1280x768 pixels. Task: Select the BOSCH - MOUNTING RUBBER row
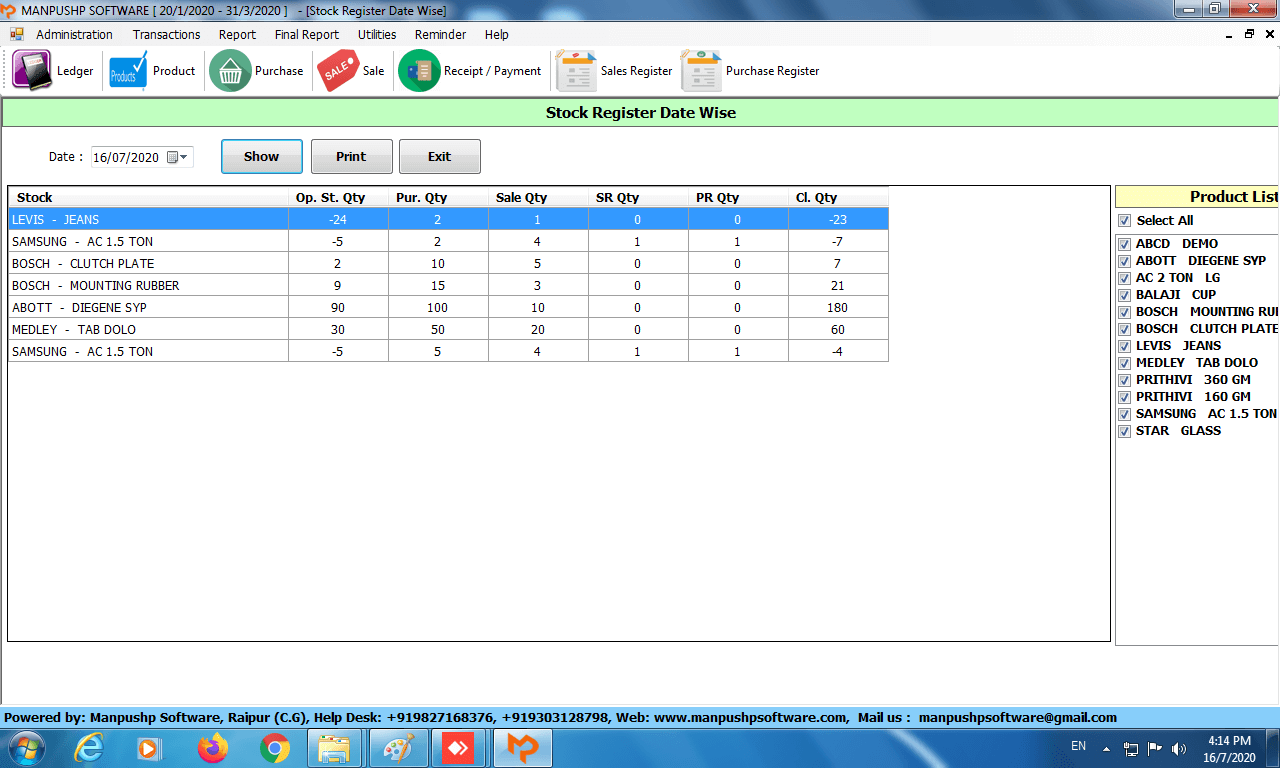[448, 285]
